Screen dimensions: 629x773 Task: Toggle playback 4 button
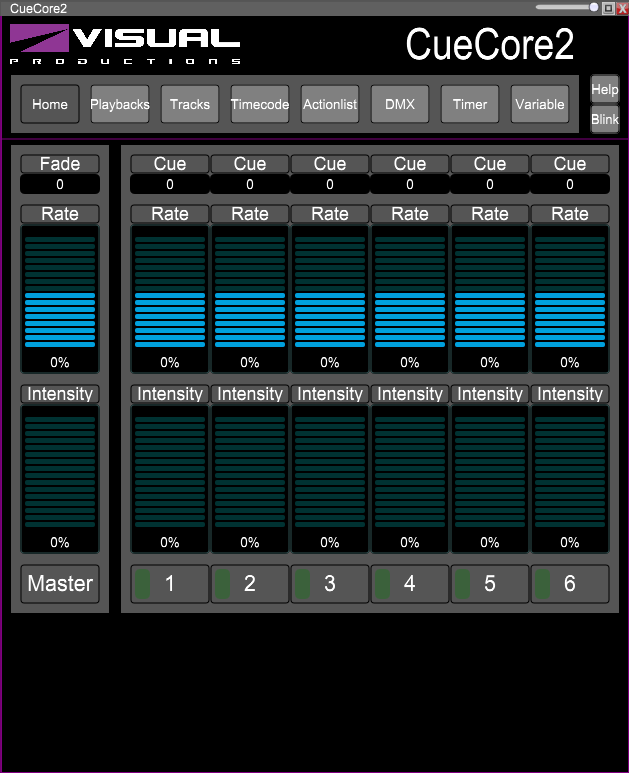point(410,584)
